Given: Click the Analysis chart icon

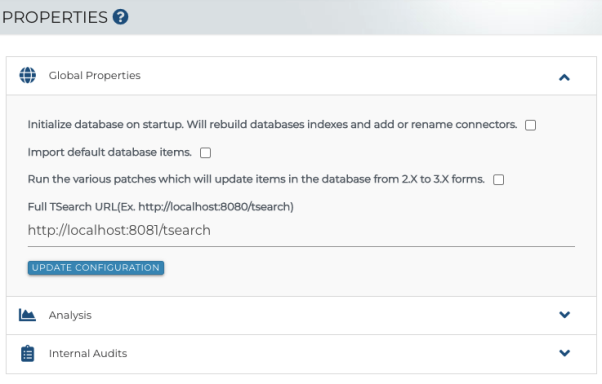Looking at the screenshot, I should pyautogui.click(x=27, y=315).
